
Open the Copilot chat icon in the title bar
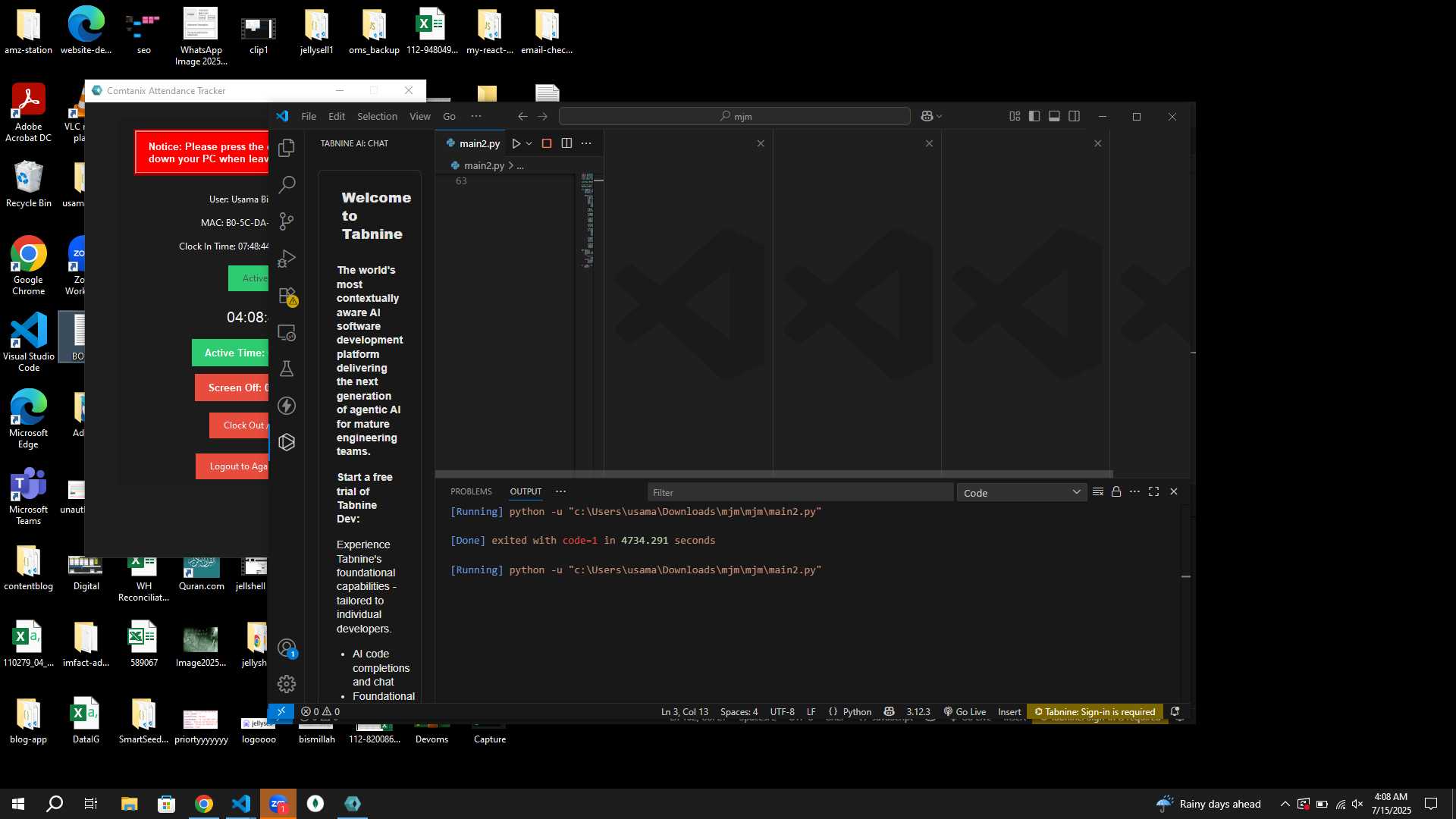click(x=927, y=116)
